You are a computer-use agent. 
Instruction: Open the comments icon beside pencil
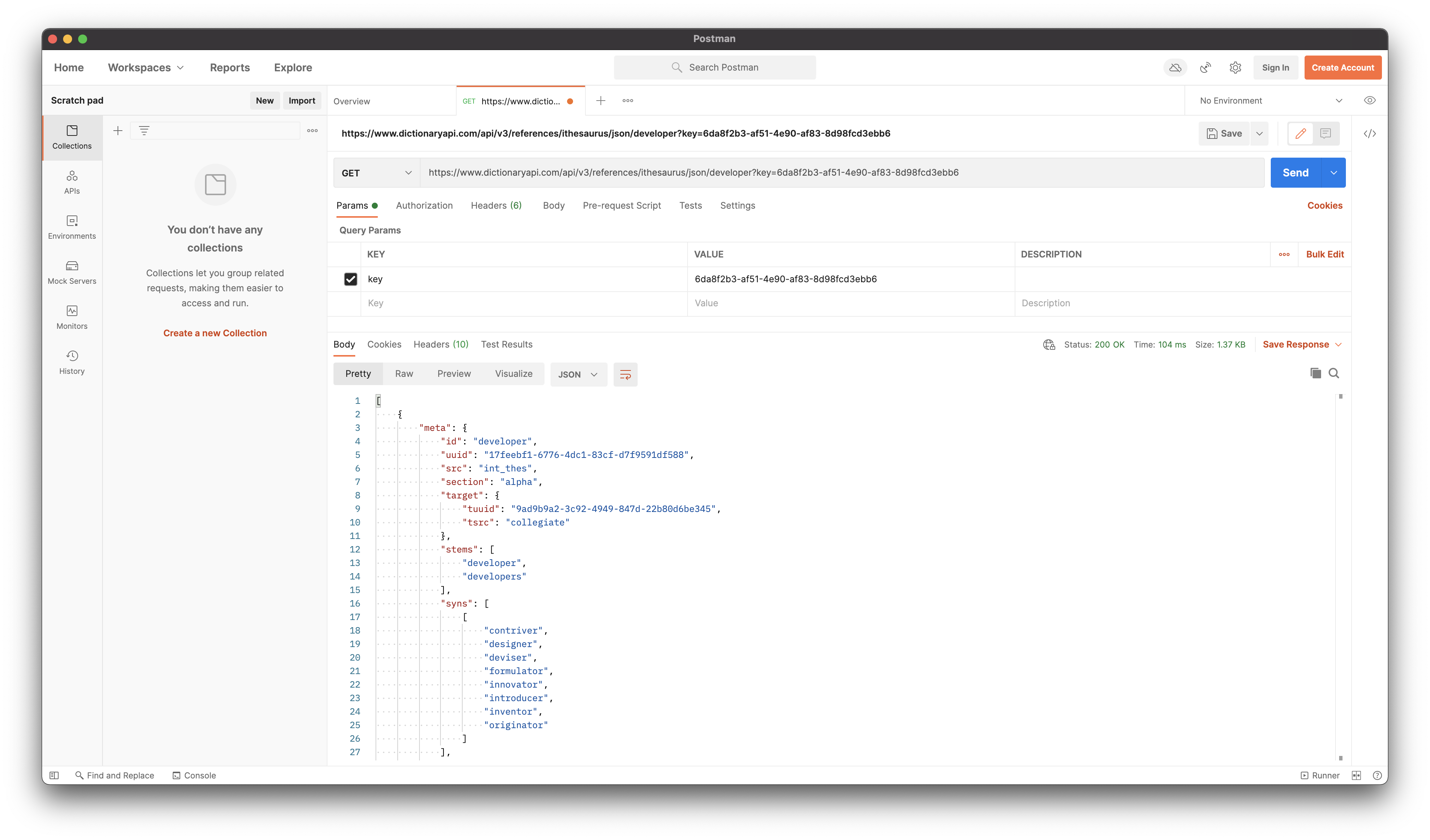click(1326, 134)
